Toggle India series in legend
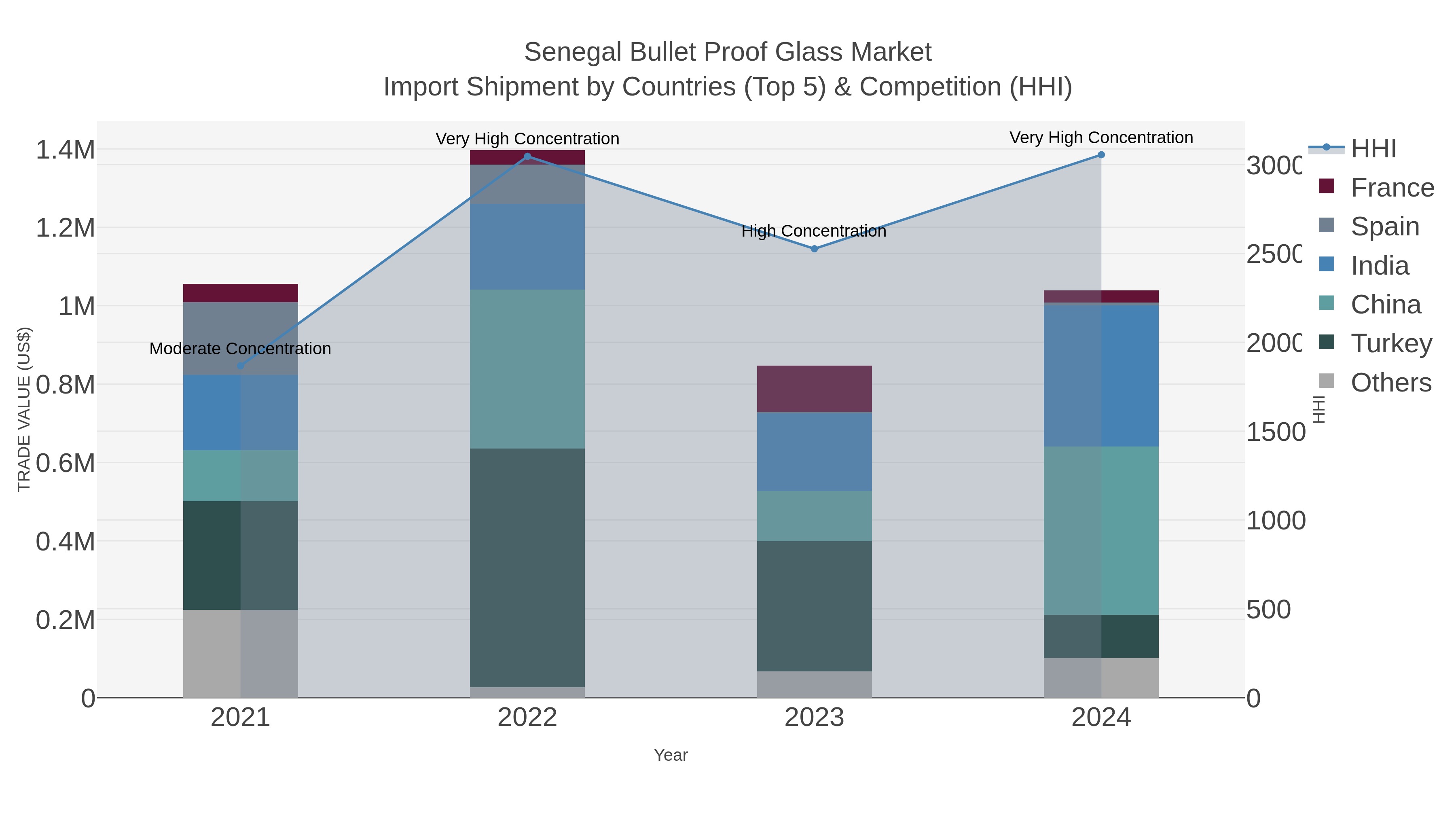The height and width of the screenshot is (819, 1456). pyautogui.click(x=1364, y=266)
